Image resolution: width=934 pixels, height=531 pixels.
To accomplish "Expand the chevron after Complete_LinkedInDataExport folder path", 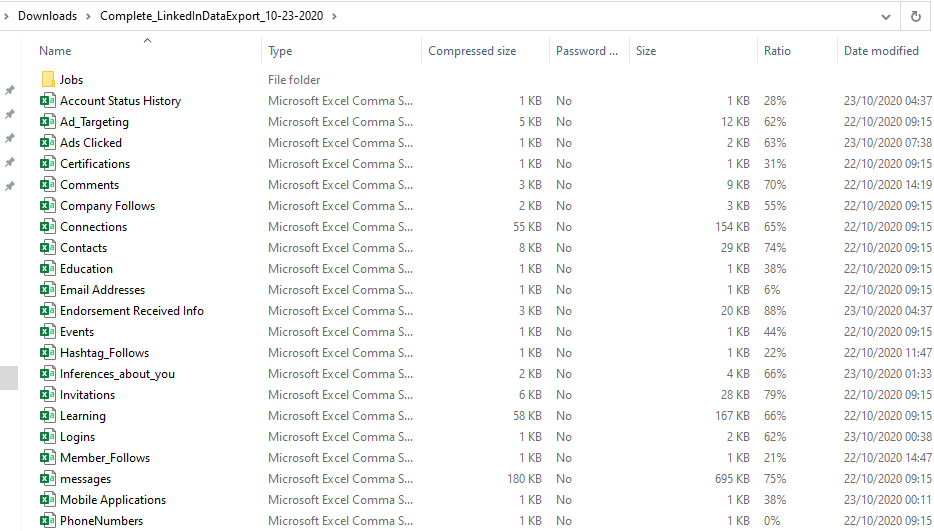I will 334,16.
